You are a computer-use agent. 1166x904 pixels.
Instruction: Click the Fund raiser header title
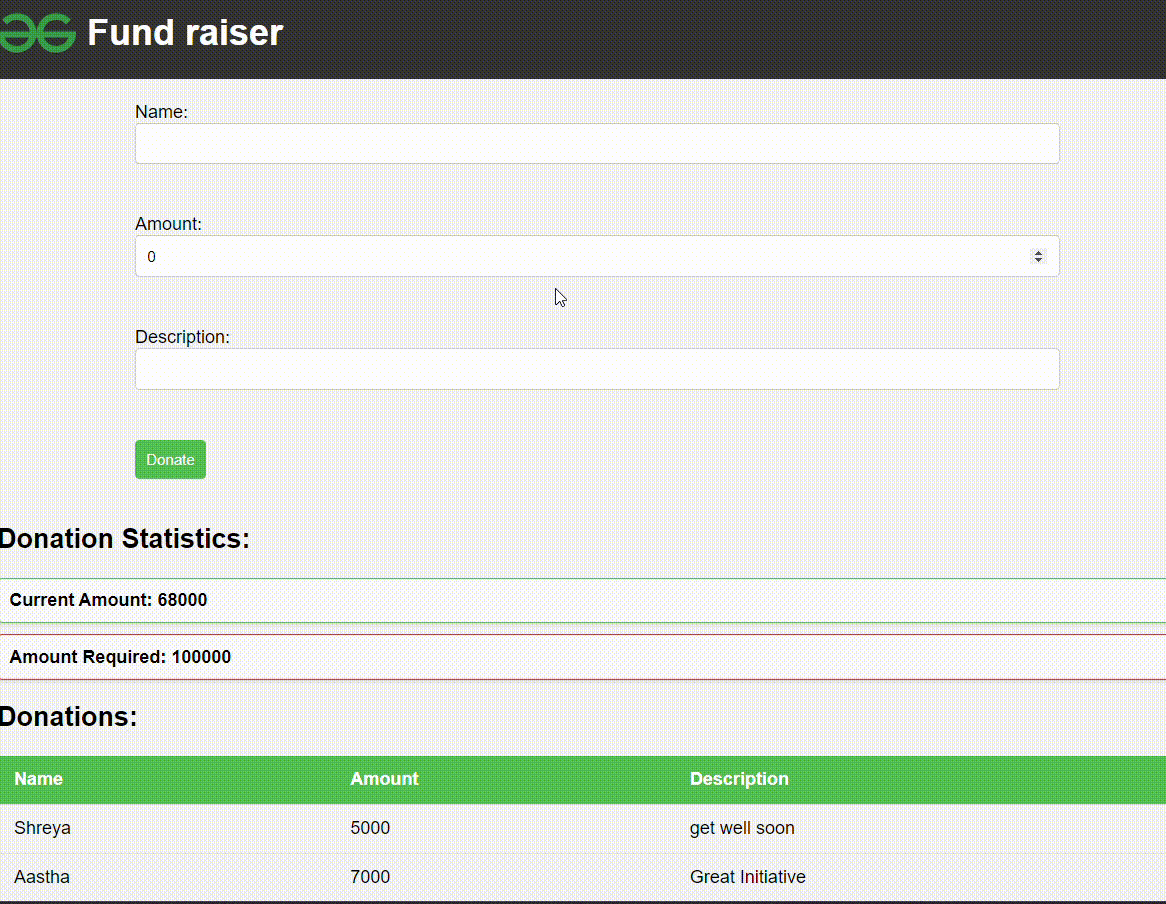(x=185, y=33)
